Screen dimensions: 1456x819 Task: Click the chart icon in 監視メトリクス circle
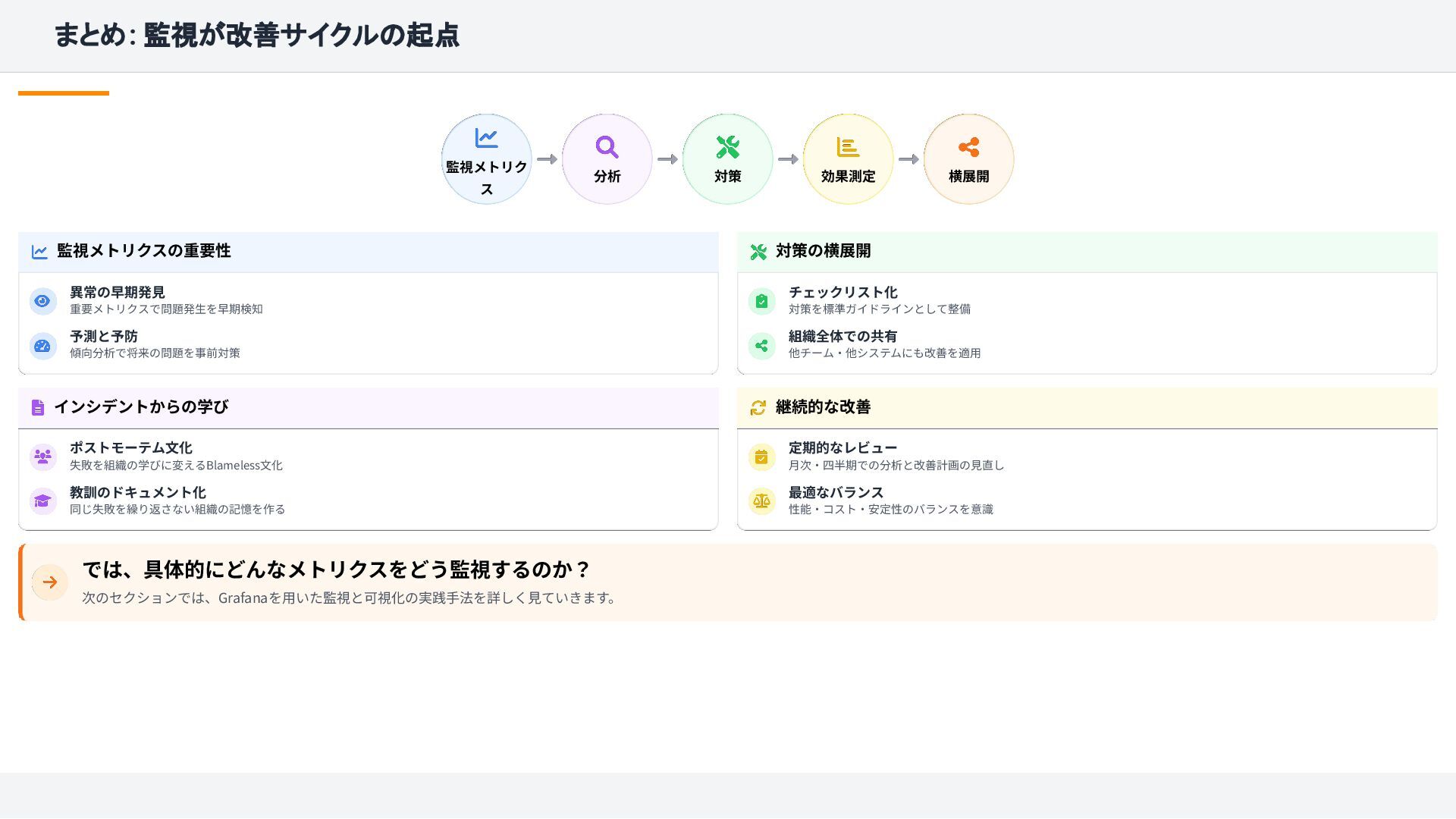click(x=486, y=138)
